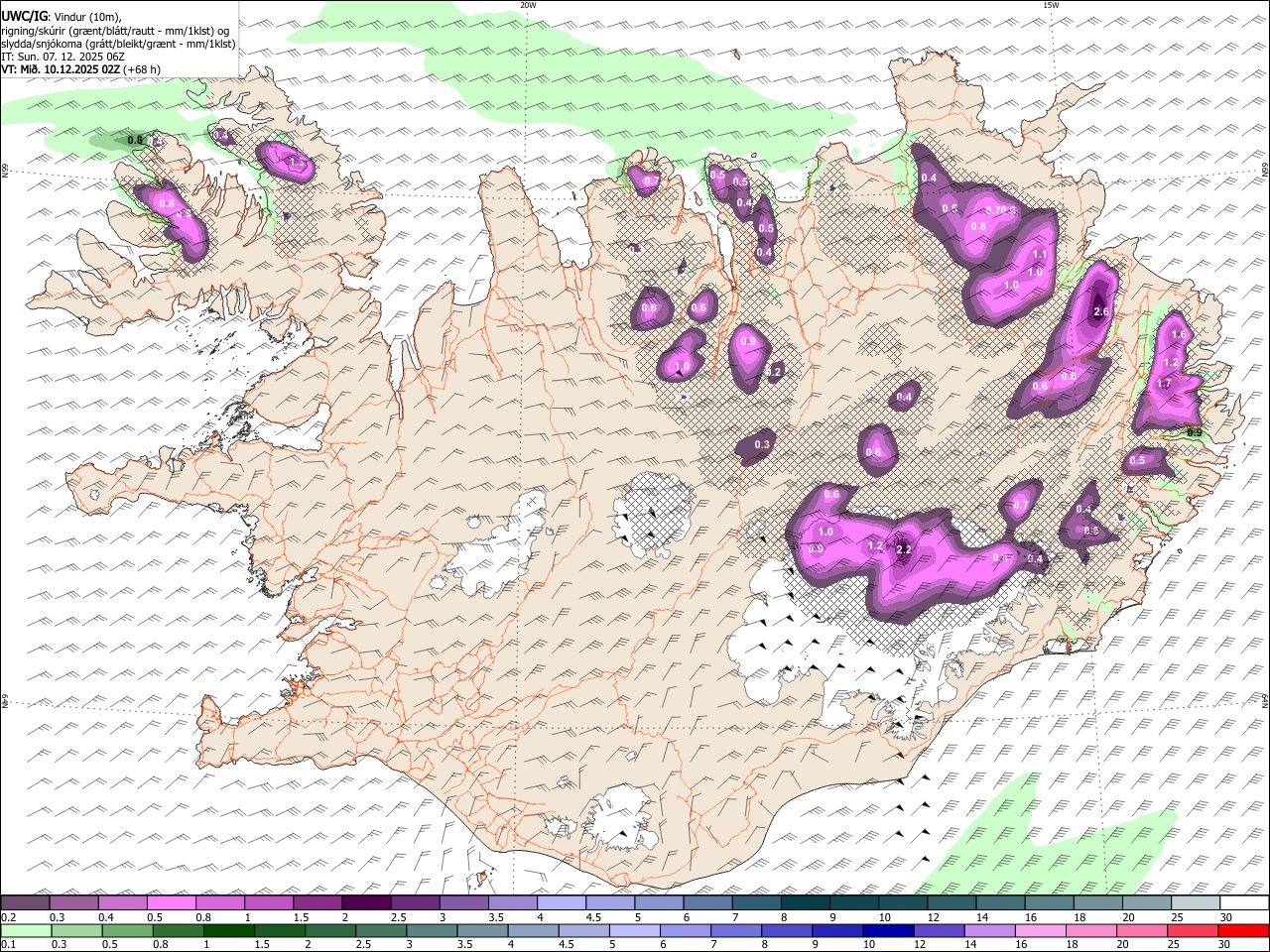Click the palest green 0.1 swatch in lower legend
This screenshot has height=952, width=1270.
tap(26, 931)
